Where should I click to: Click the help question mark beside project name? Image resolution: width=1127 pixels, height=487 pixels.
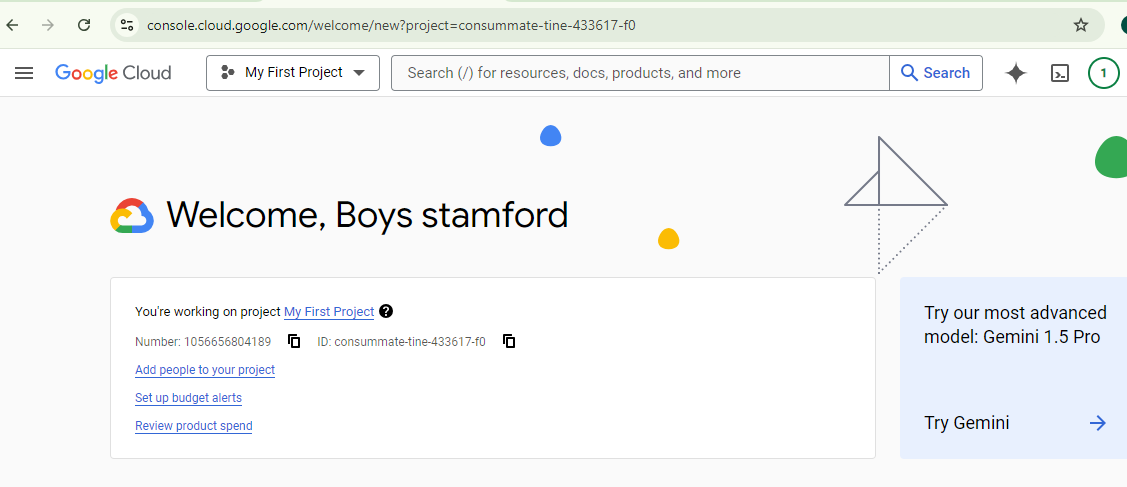point(386,311)
